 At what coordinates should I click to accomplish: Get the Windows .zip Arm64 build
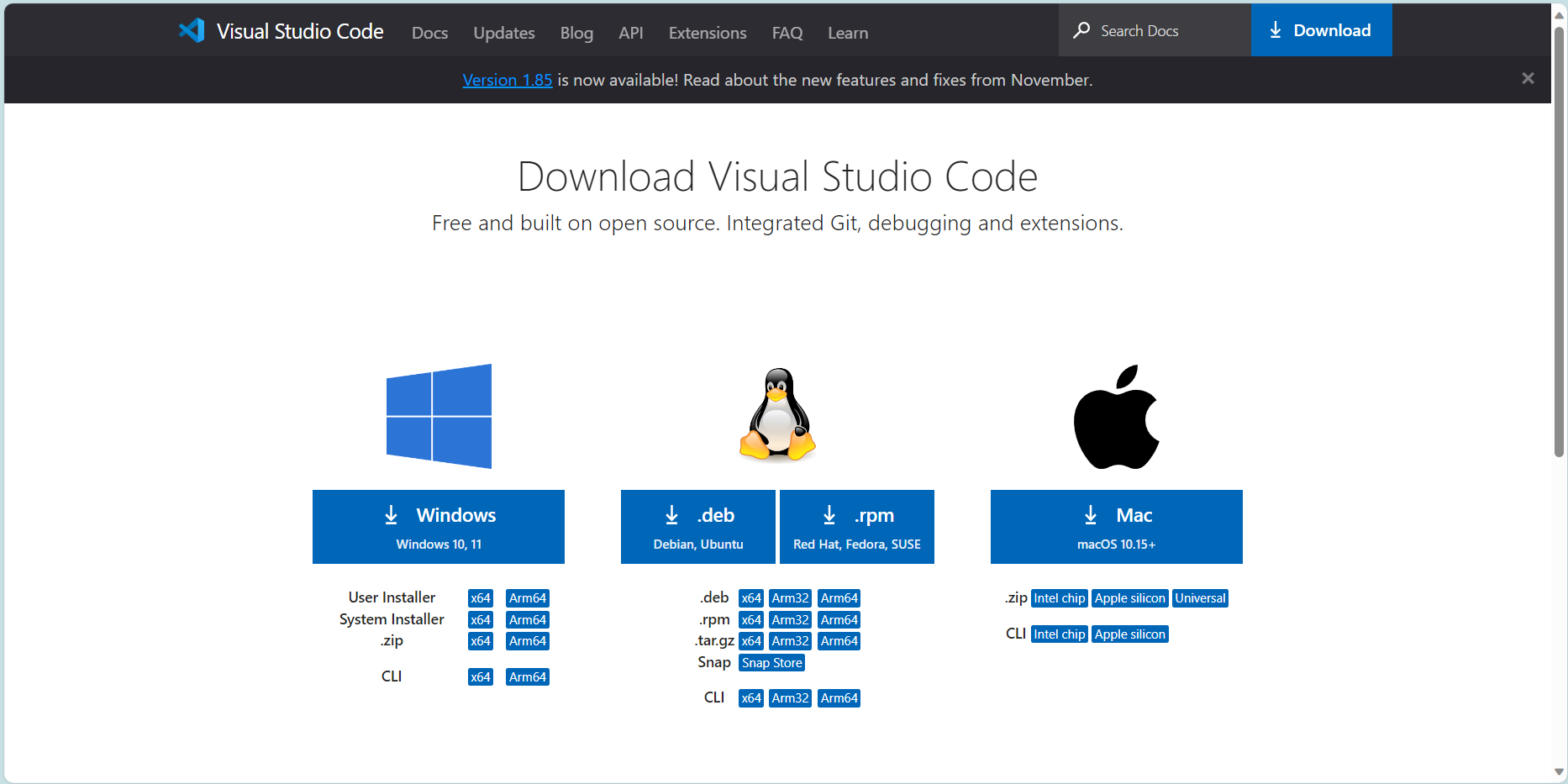[x=528, y=641]
